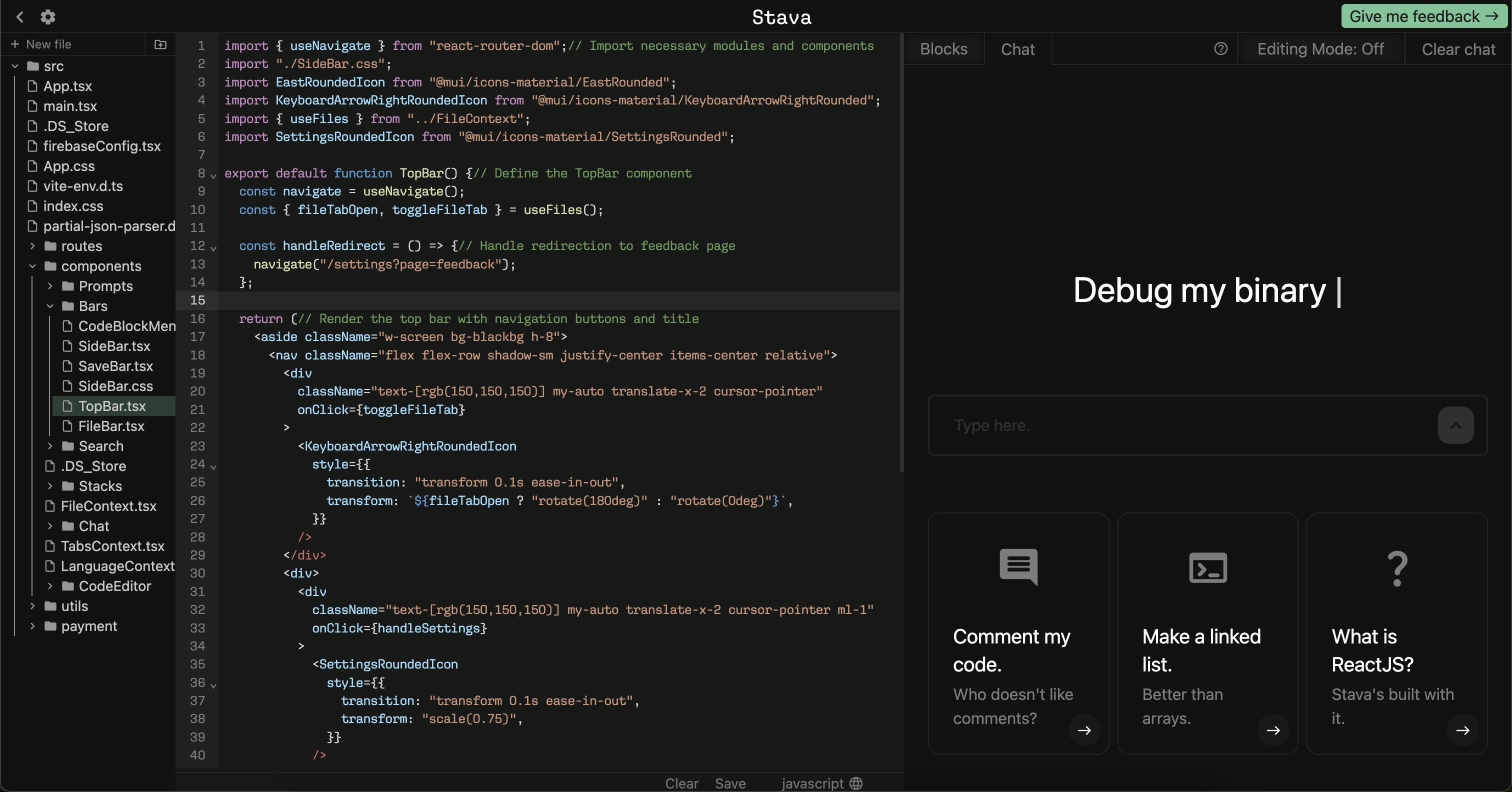Fold code at line 8 arrow
The image size is (1512, 792).
point(213,175)
